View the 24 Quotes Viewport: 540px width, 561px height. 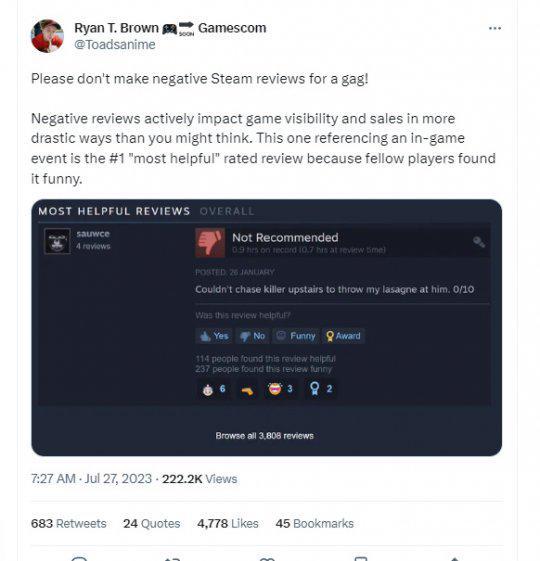click(152, 523)
